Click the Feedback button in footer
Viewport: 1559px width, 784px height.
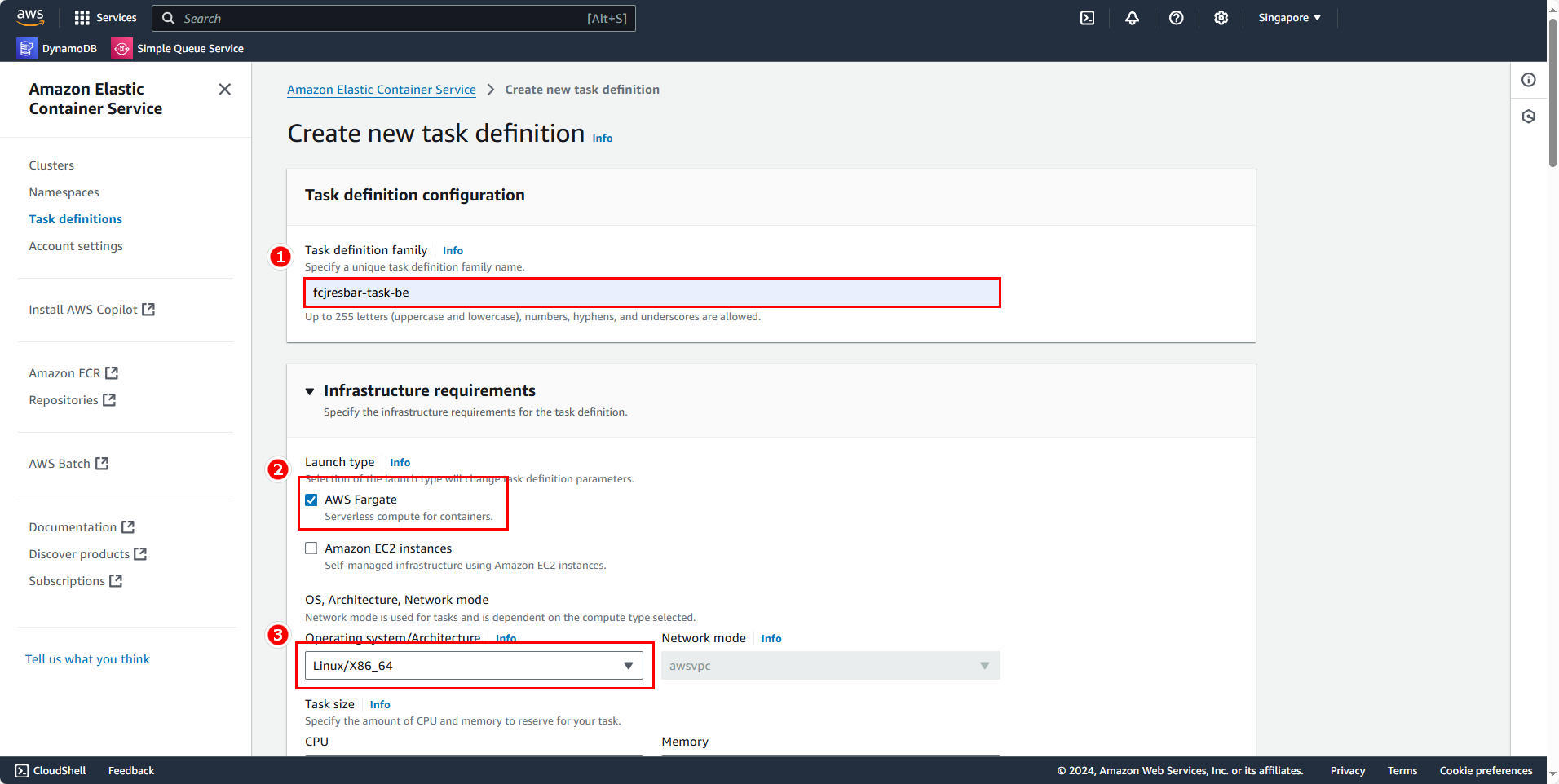pyautogui.click(x=131, y=771)
